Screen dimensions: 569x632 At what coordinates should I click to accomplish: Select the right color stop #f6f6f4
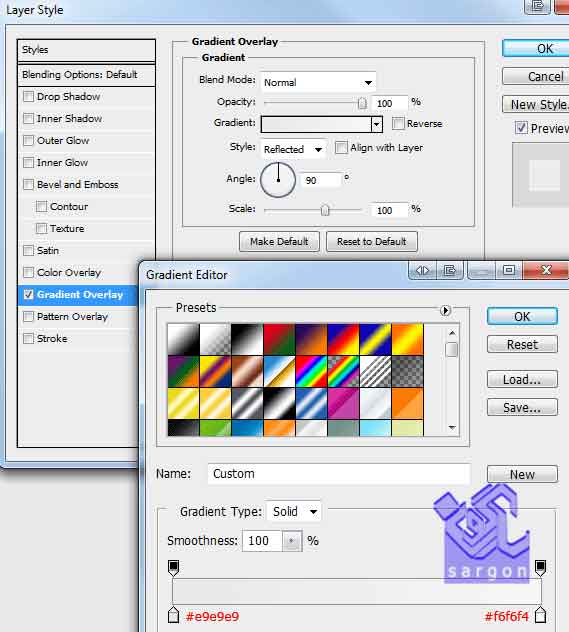pyautogui.click(x=540, y=615)
